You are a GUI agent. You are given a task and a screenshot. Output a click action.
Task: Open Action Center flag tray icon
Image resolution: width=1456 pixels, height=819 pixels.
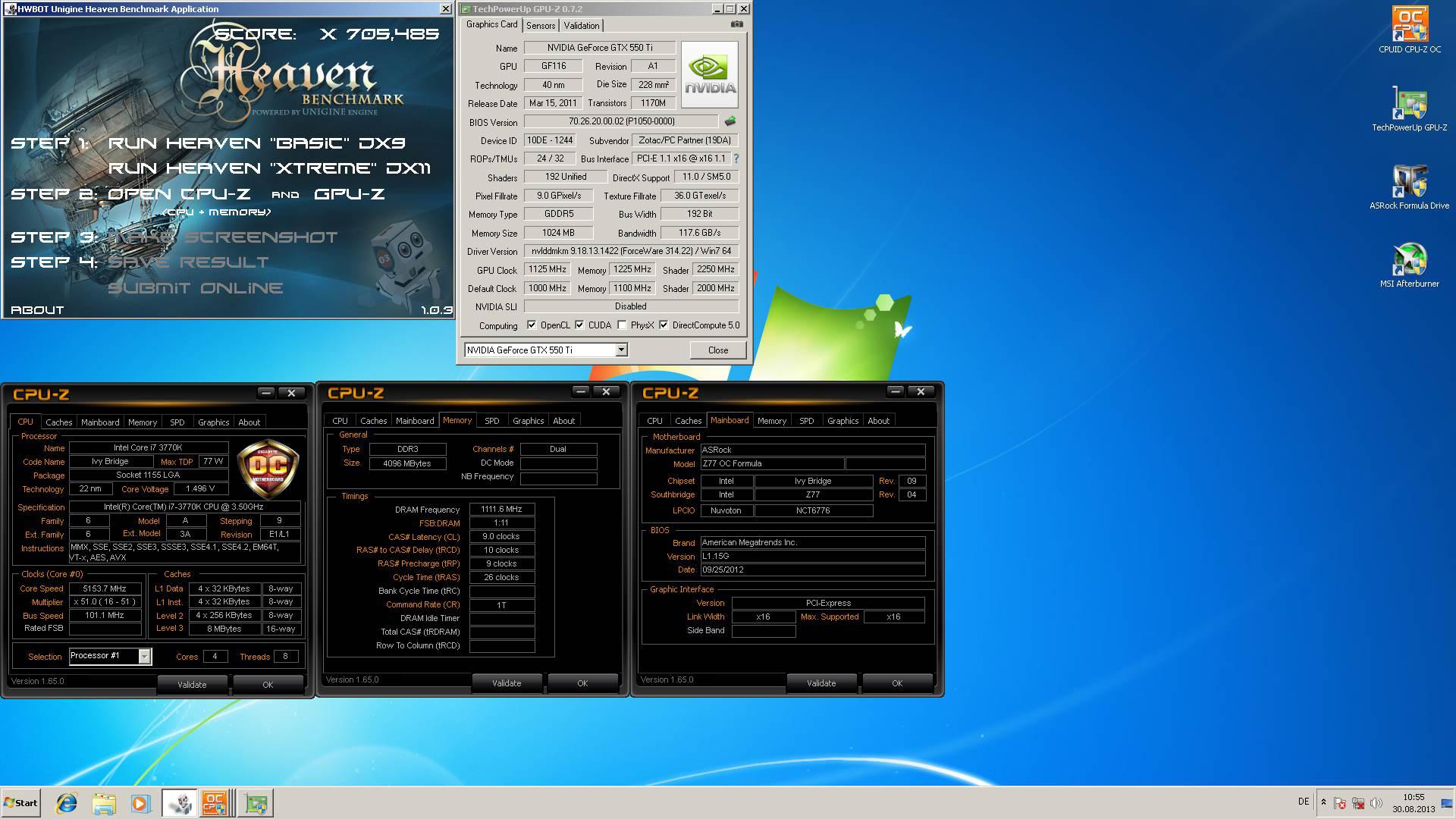pos(1340,803)
